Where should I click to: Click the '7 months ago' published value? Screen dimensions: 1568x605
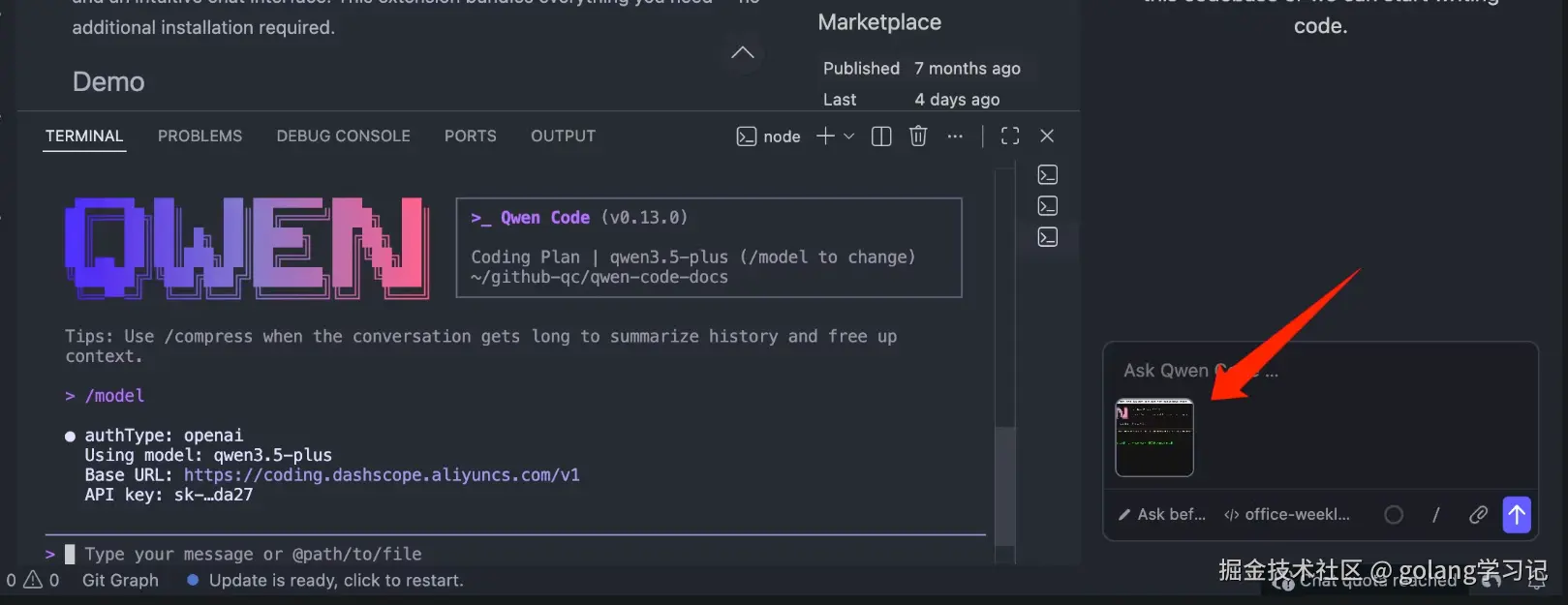tap(968, 69)
